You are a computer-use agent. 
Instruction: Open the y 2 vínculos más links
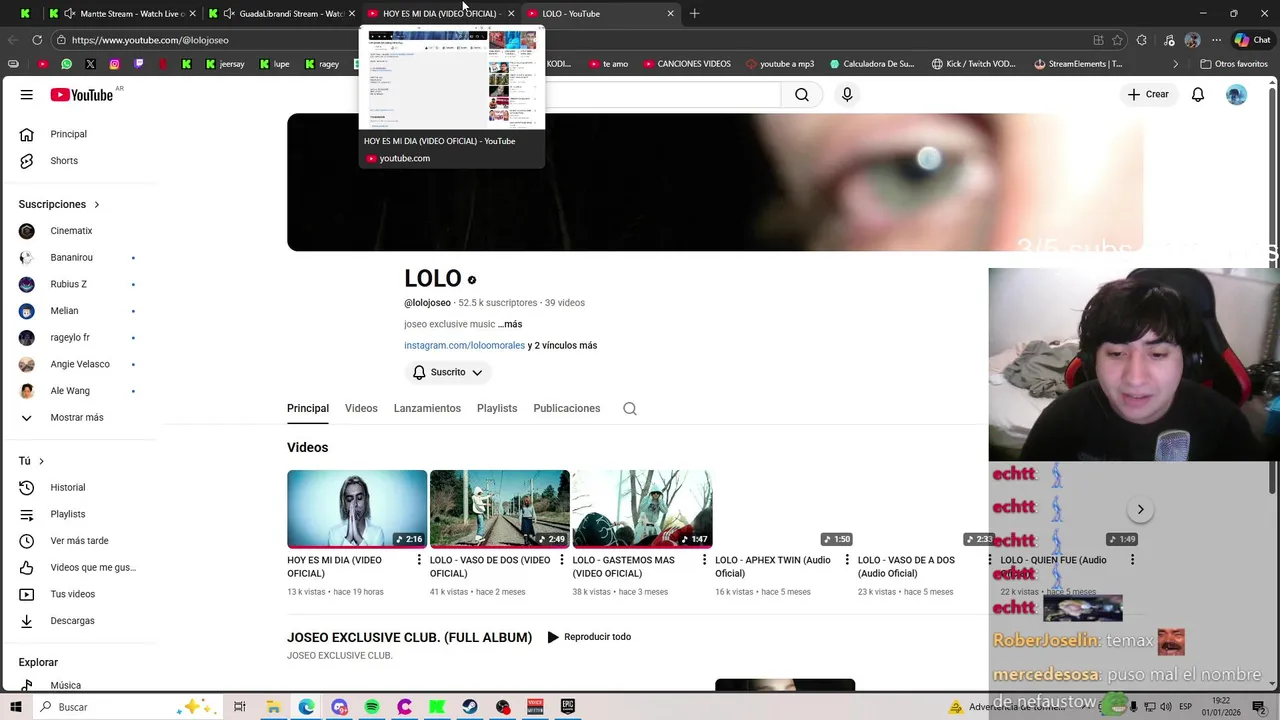pos(562,345)
